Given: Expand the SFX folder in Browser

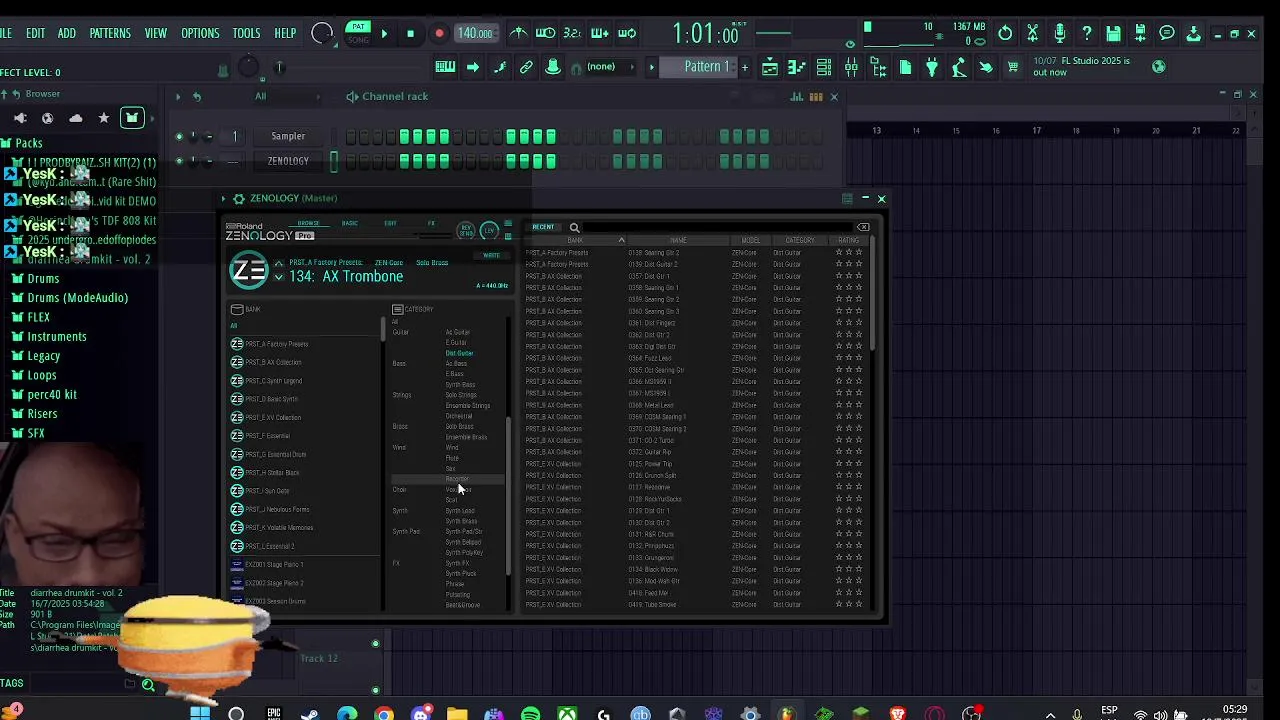Looking at the screenshot, I should (x=35, y=434).
